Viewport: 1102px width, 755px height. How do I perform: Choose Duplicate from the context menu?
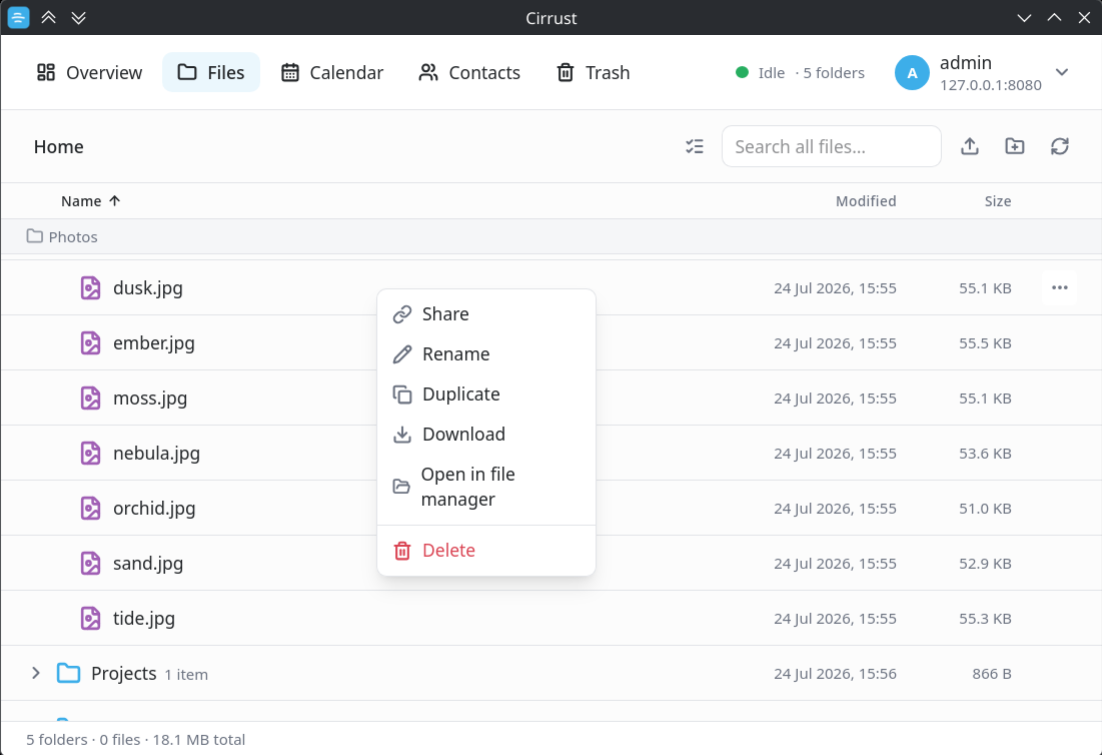486,394
